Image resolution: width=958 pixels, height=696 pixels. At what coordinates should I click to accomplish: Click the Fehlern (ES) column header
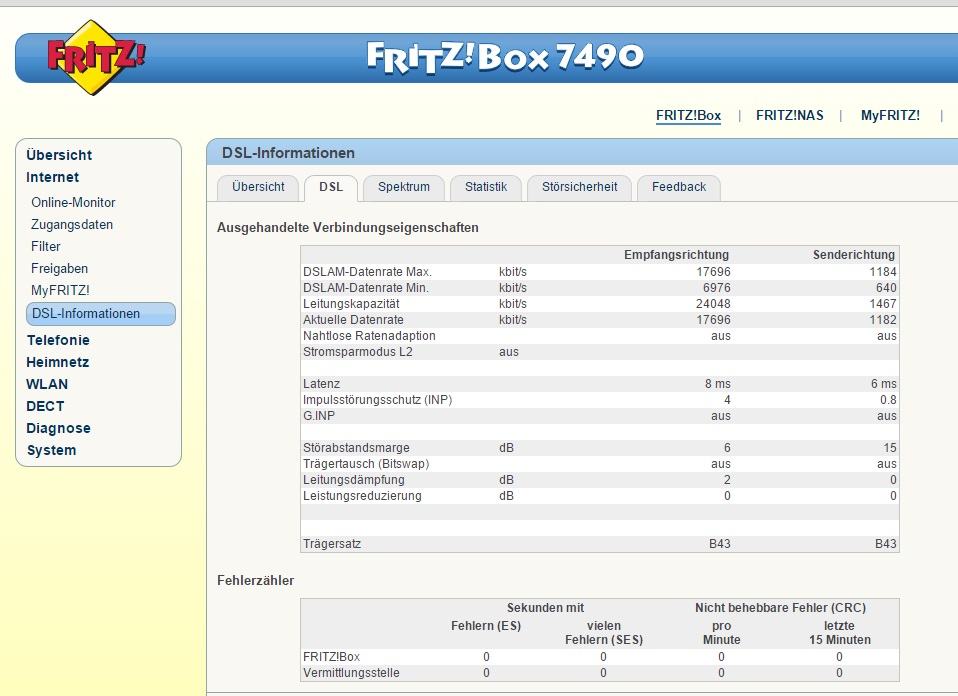[486, 626]
